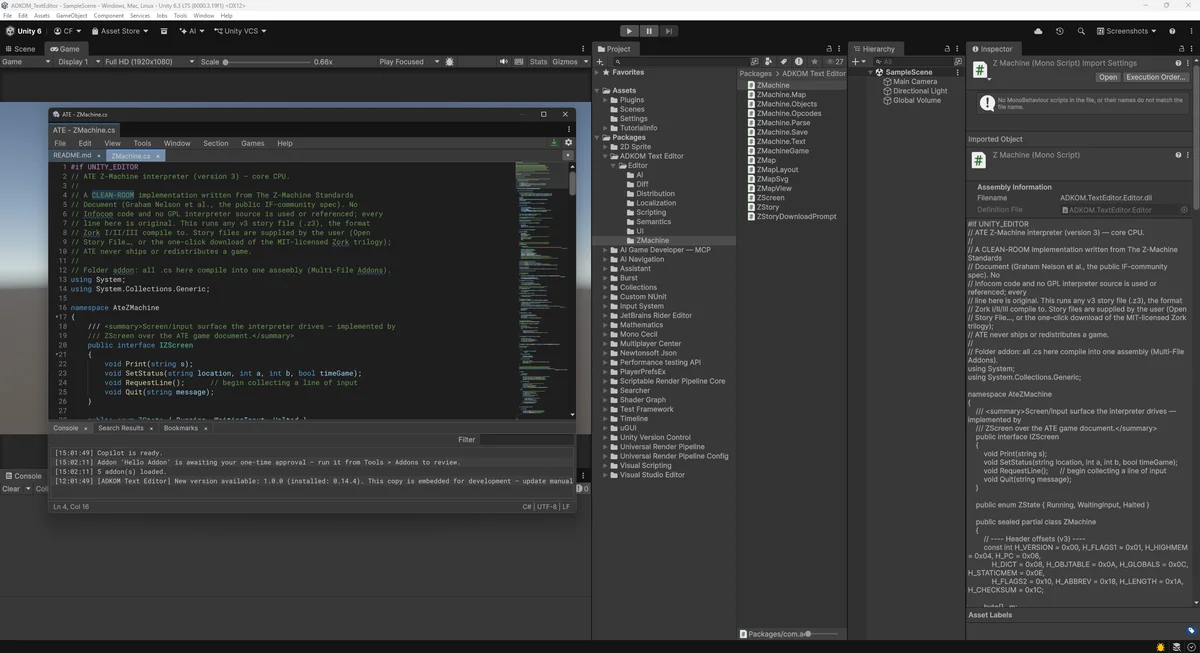Open the Unity VCS dropdown
Viewport: 1200px width, 653px height.
pos(241,31)
